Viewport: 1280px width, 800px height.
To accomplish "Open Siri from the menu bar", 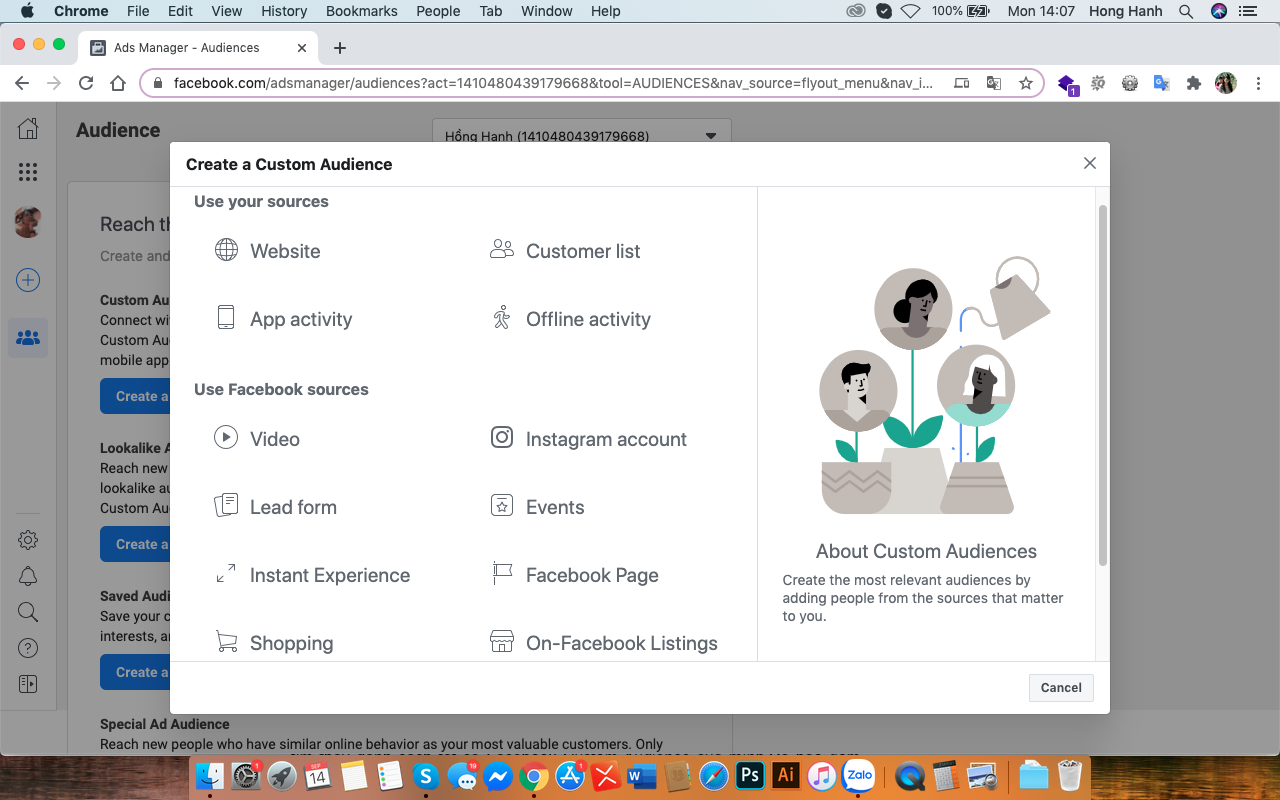I will point(1218,11).
